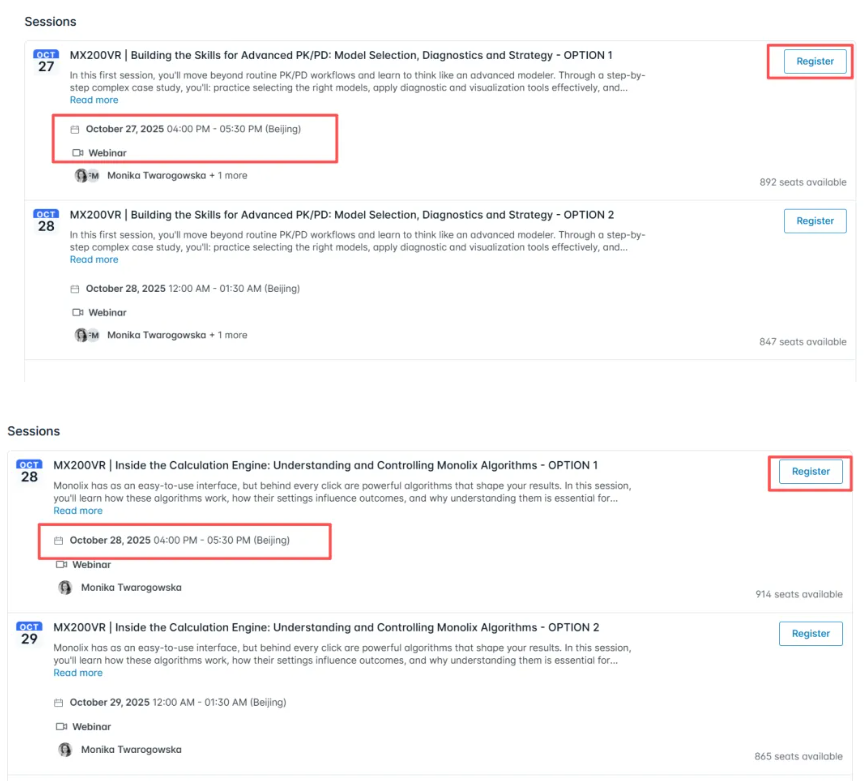The width and height of the screenshot is (864, 781).
Task: Expand Read more under Calculation Engine OPTION 1
Action: 78,510
